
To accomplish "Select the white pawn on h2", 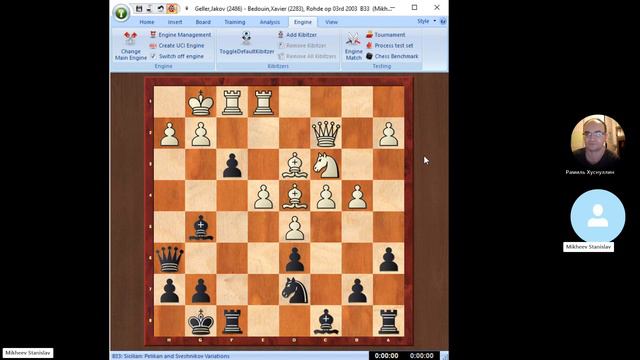I will 169,133.
